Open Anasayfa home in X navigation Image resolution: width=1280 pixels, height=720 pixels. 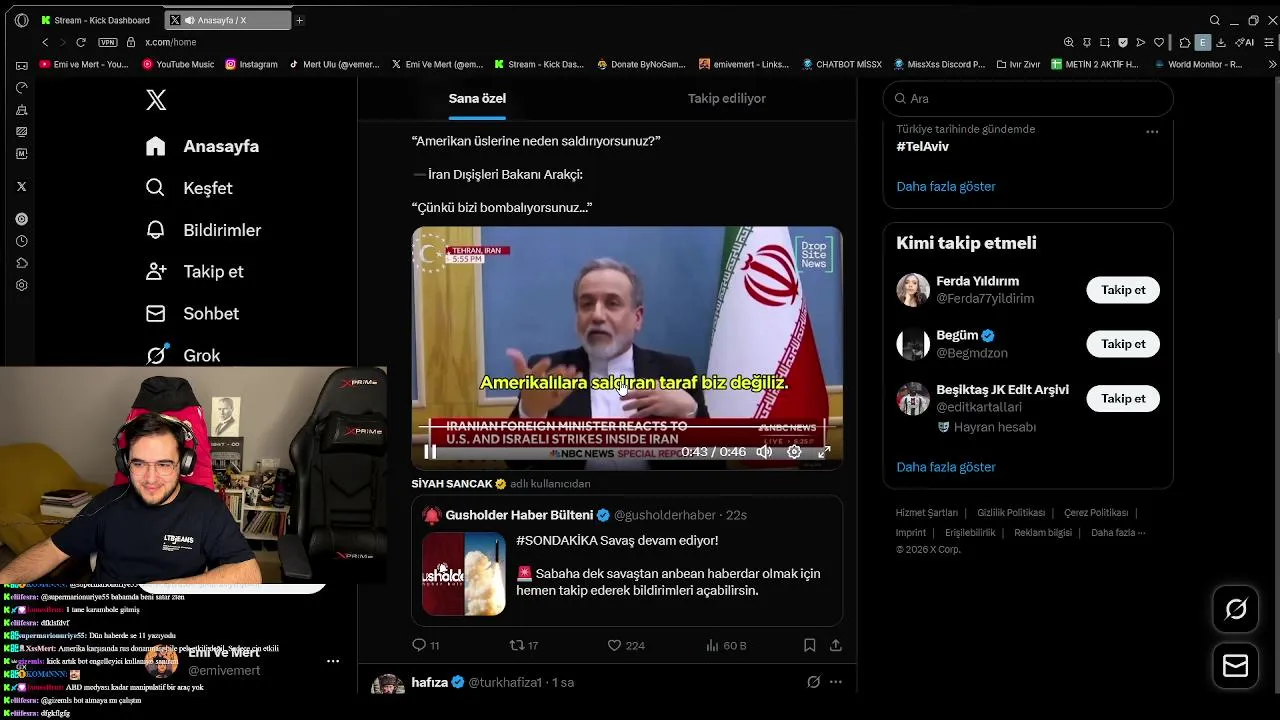(x=202, y=146)
